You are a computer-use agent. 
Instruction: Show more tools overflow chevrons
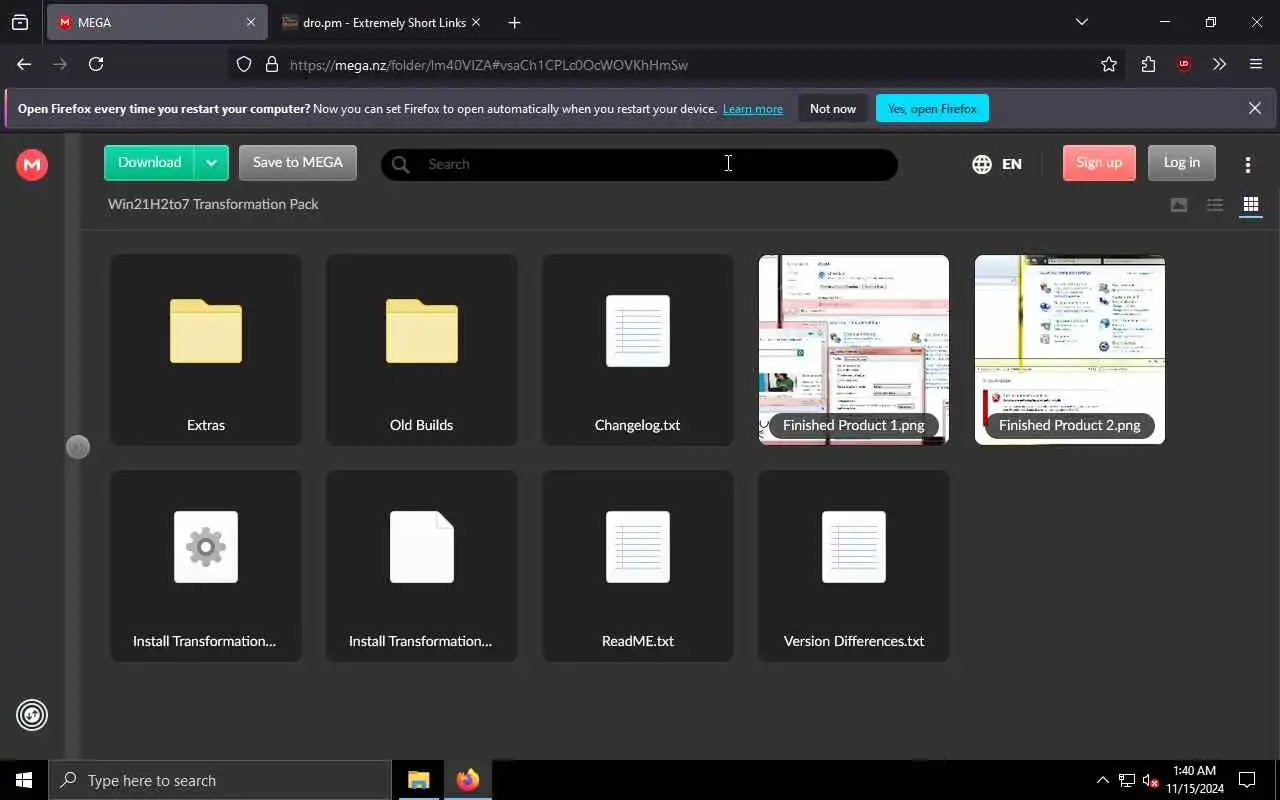point(1219,64)
